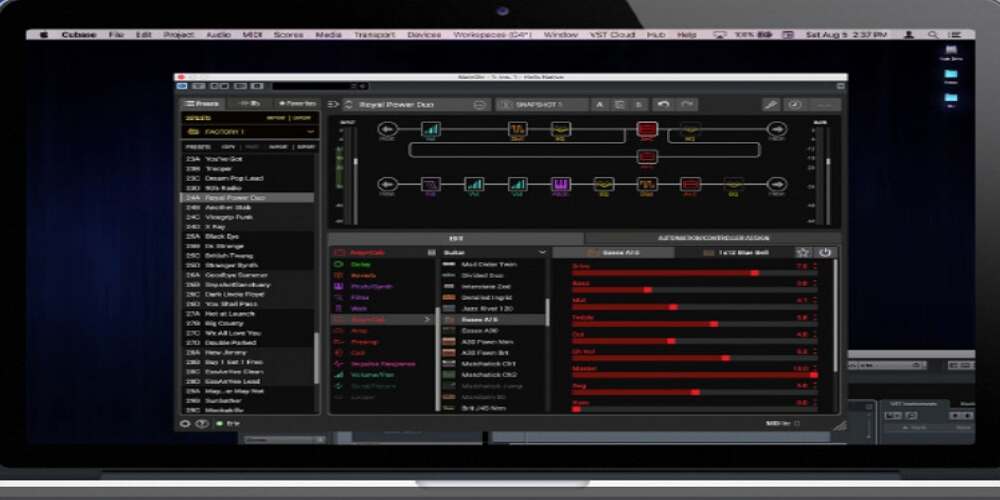Load the New Jersey preset
1000x500 pixels.
click(226, 353)
